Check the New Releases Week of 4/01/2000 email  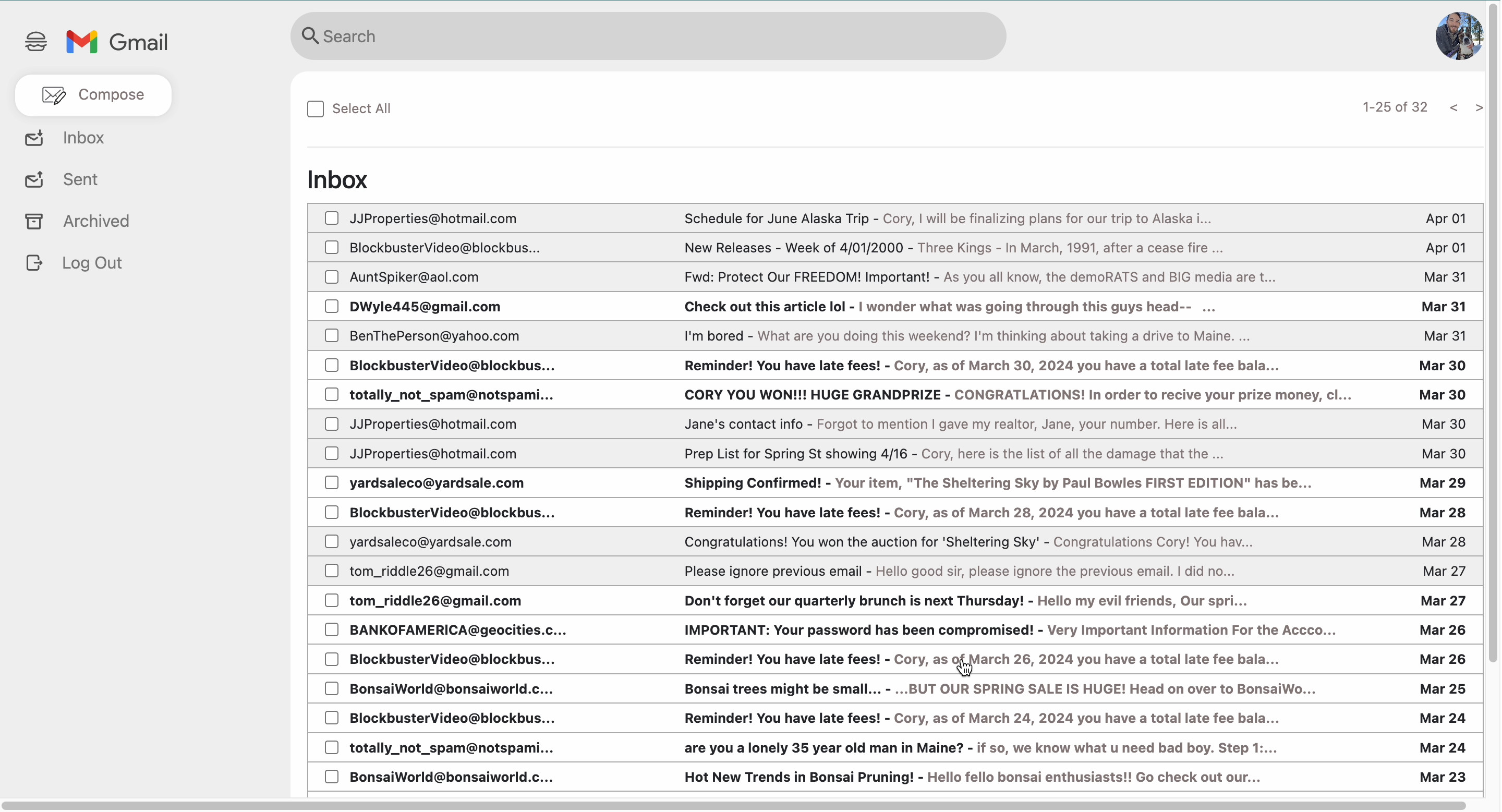click(332, 247)
